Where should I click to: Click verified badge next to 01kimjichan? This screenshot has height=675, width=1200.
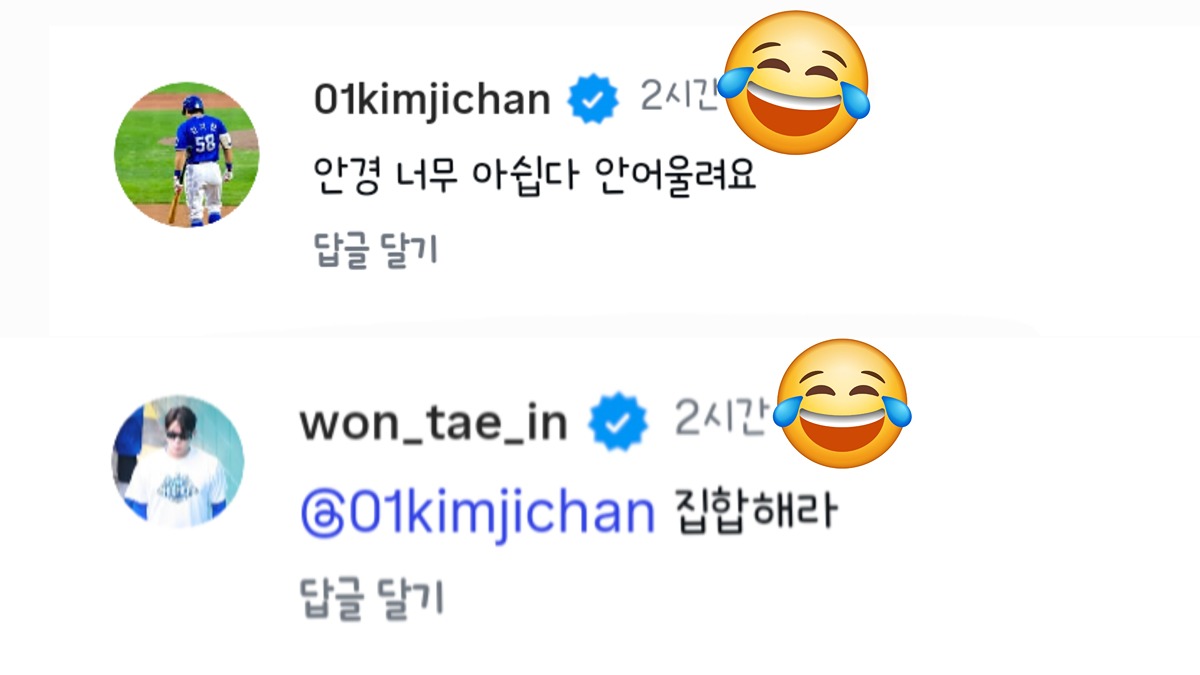(592, 100)
